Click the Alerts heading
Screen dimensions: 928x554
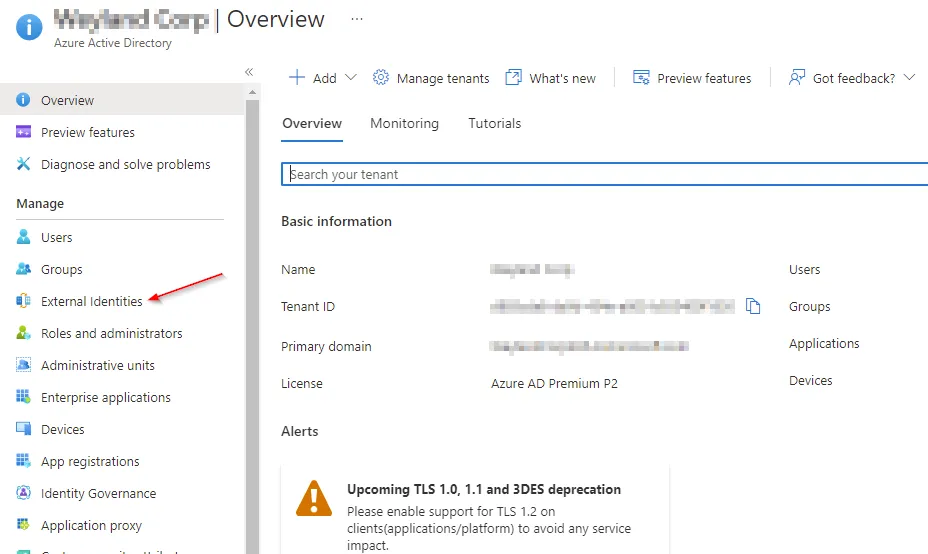299,431
